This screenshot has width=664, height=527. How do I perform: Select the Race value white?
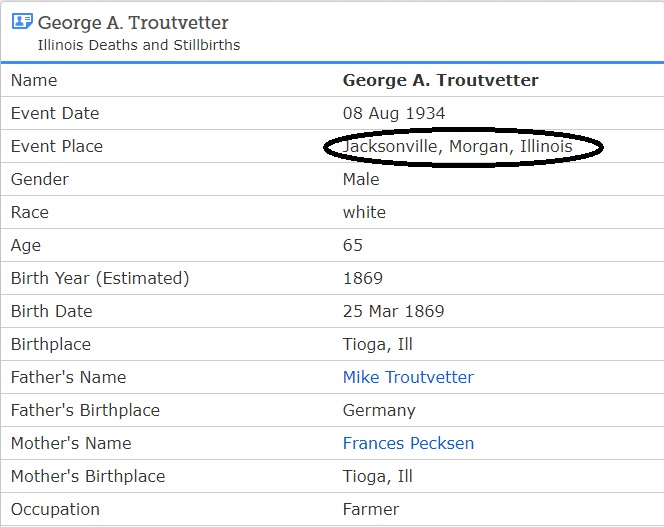364,212
